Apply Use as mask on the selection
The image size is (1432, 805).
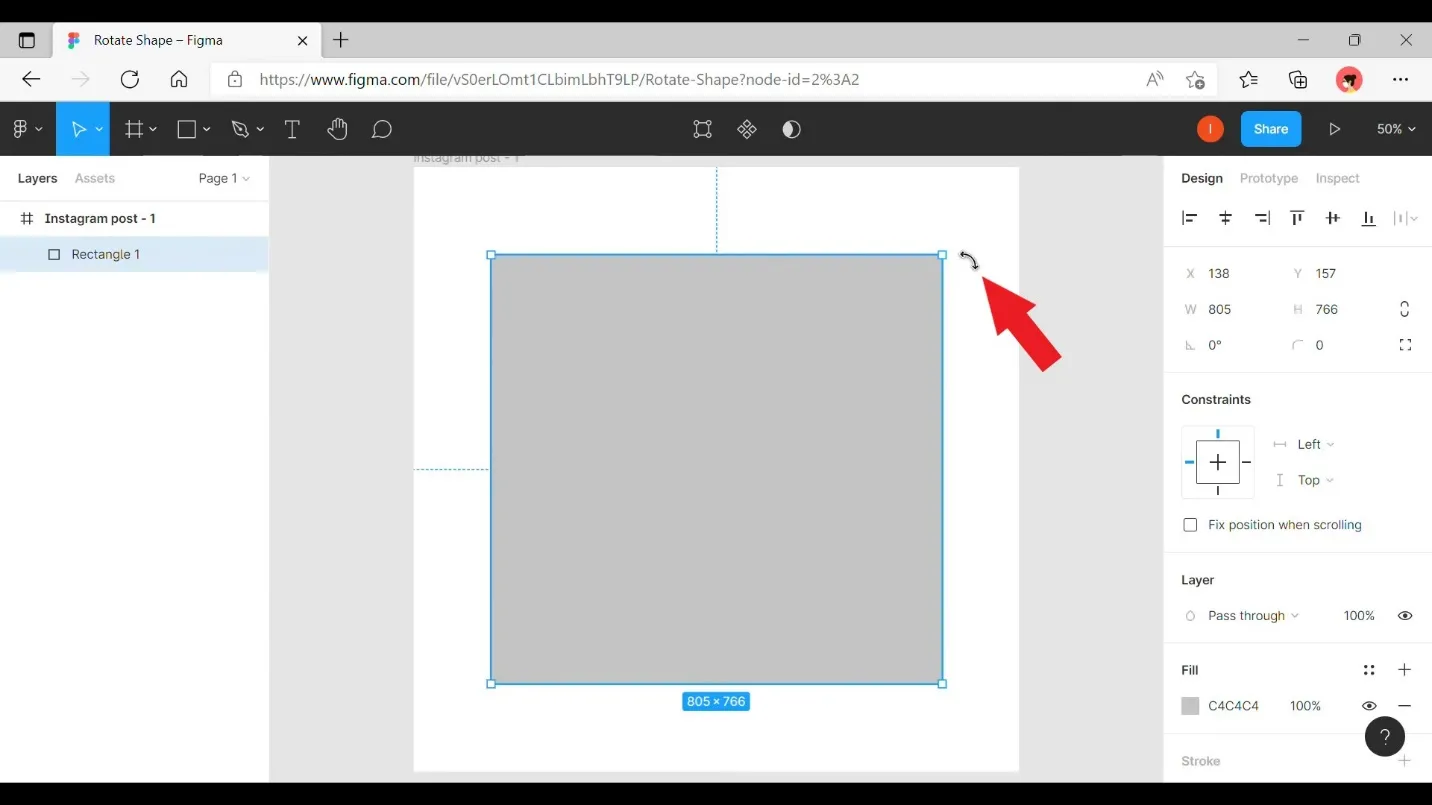tap(791, 128)
